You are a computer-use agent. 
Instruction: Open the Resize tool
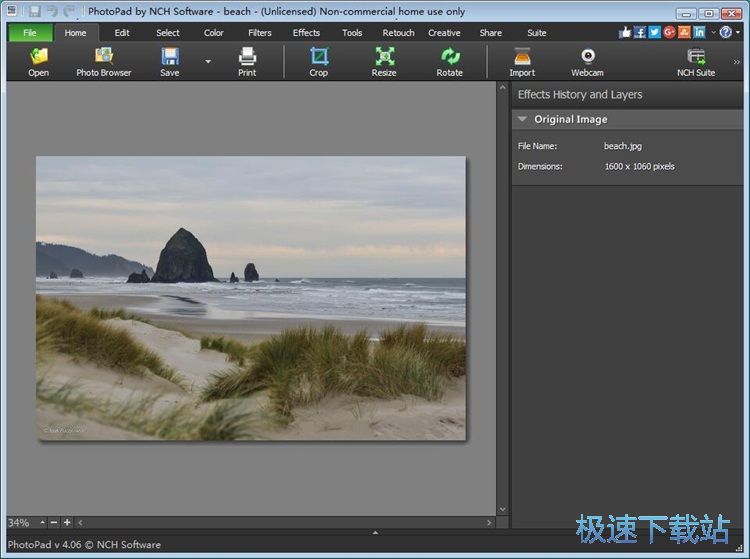tap(384, 60)
